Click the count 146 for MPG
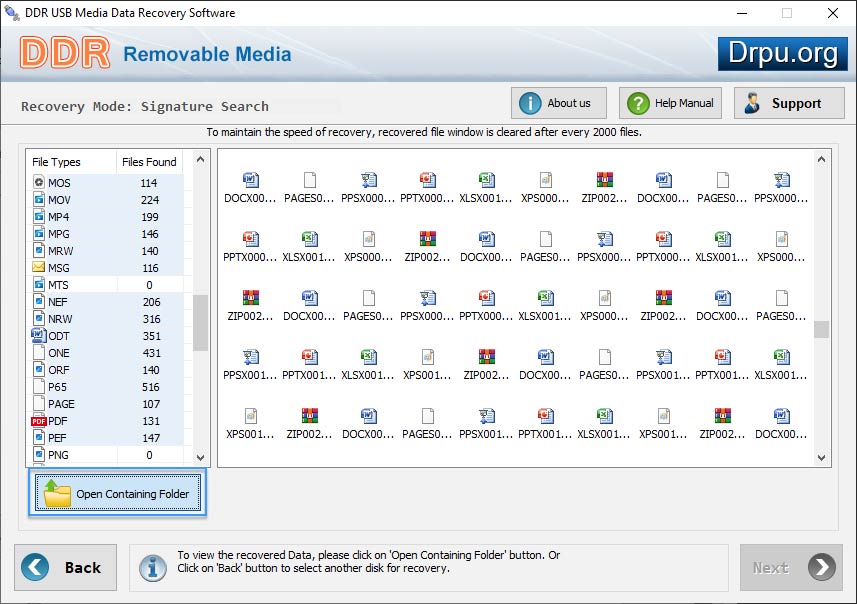The height and width of the screenshot is (604, 857). [150, 233]
